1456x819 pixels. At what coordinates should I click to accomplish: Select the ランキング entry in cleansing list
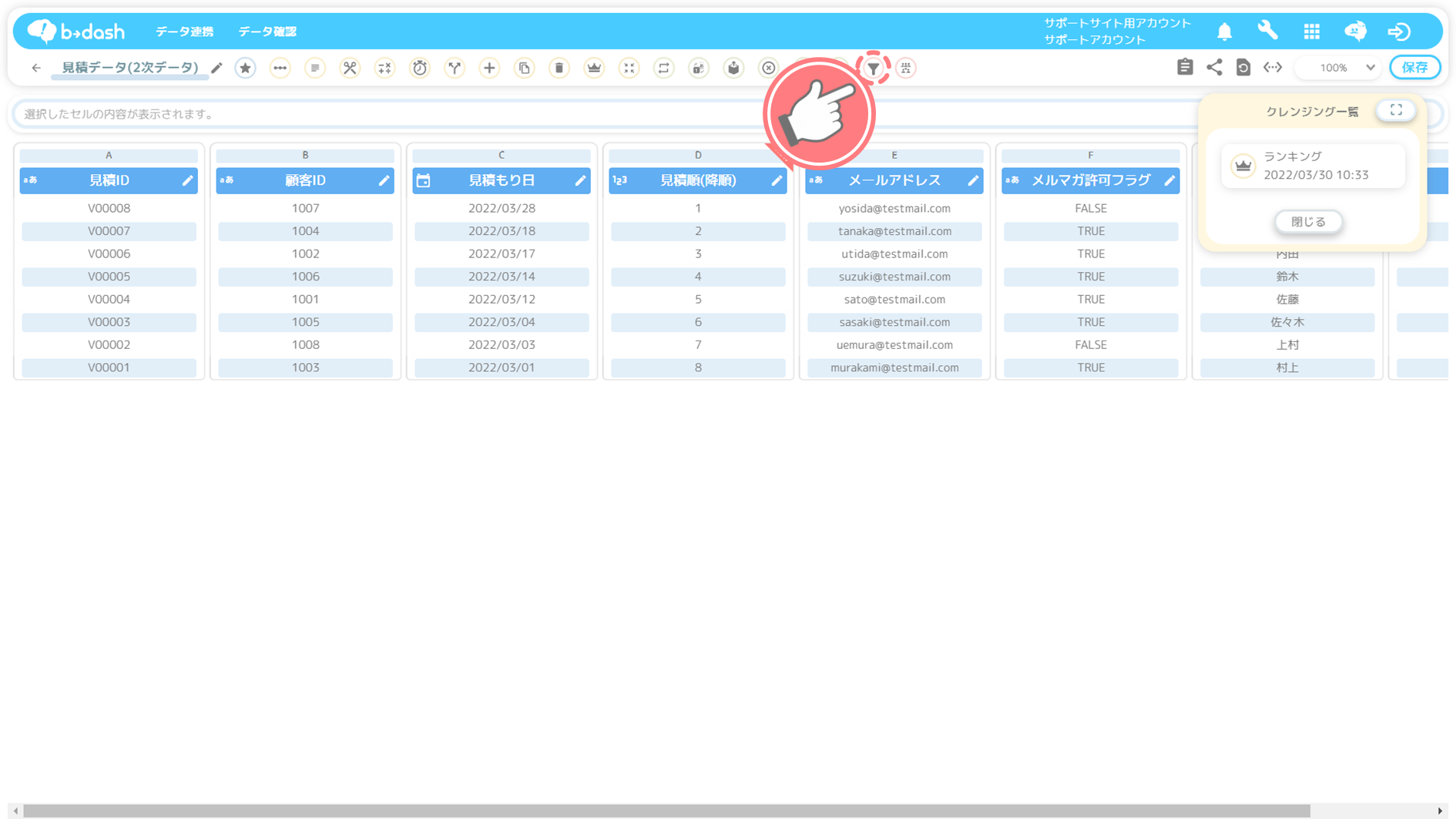point(1313,166)
